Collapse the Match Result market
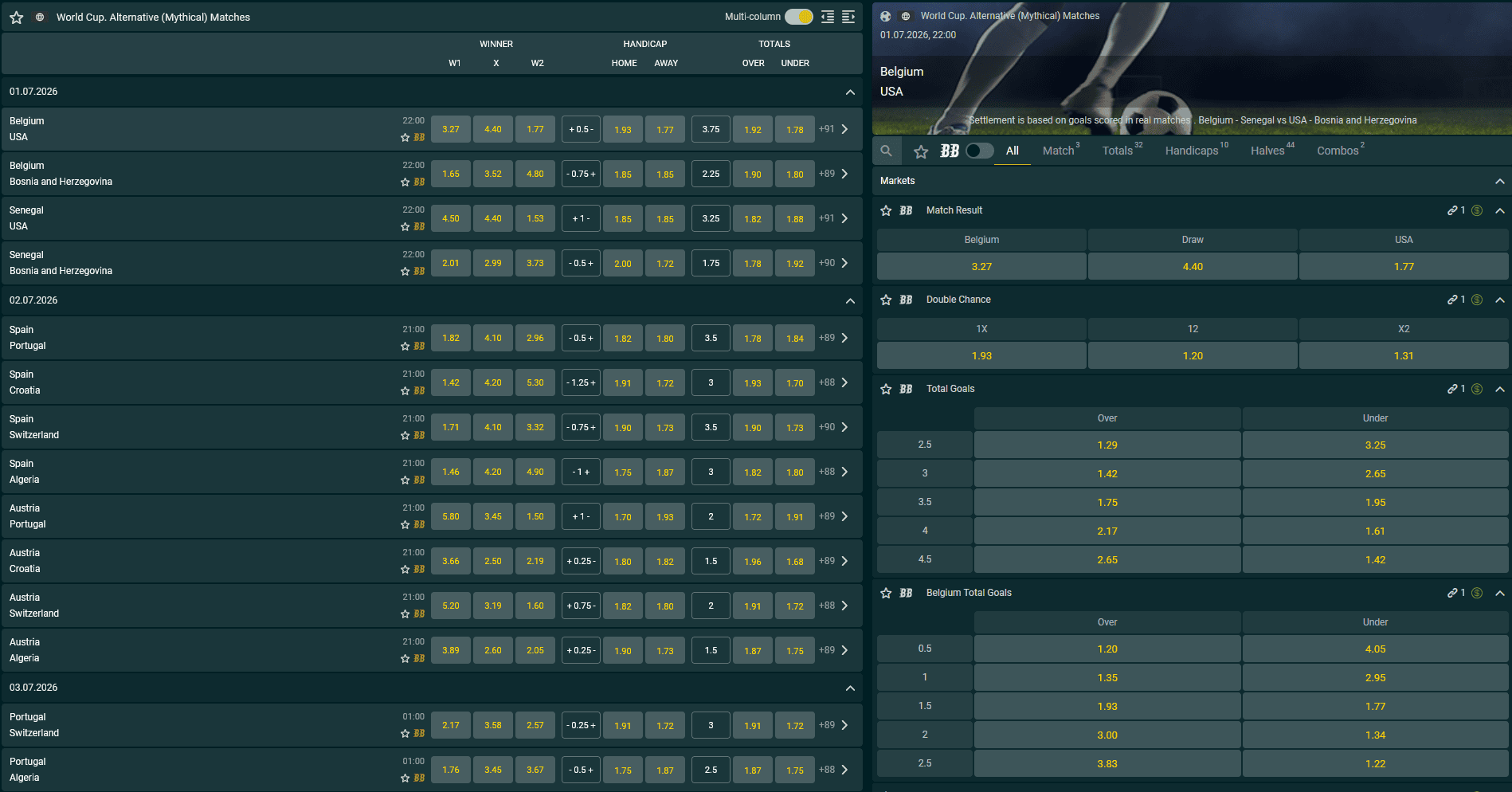The width and height of the screenshot is (1512, 792). tap(1500, 211)
